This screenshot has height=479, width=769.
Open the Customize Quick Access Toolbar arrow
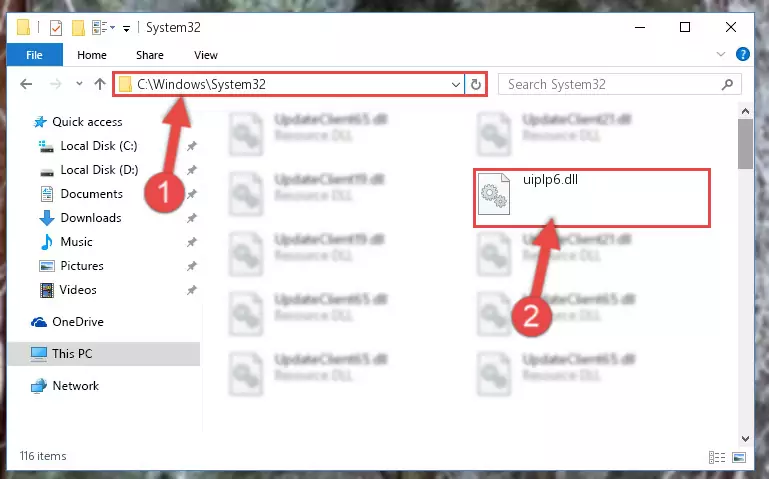(x=127, y=29)
